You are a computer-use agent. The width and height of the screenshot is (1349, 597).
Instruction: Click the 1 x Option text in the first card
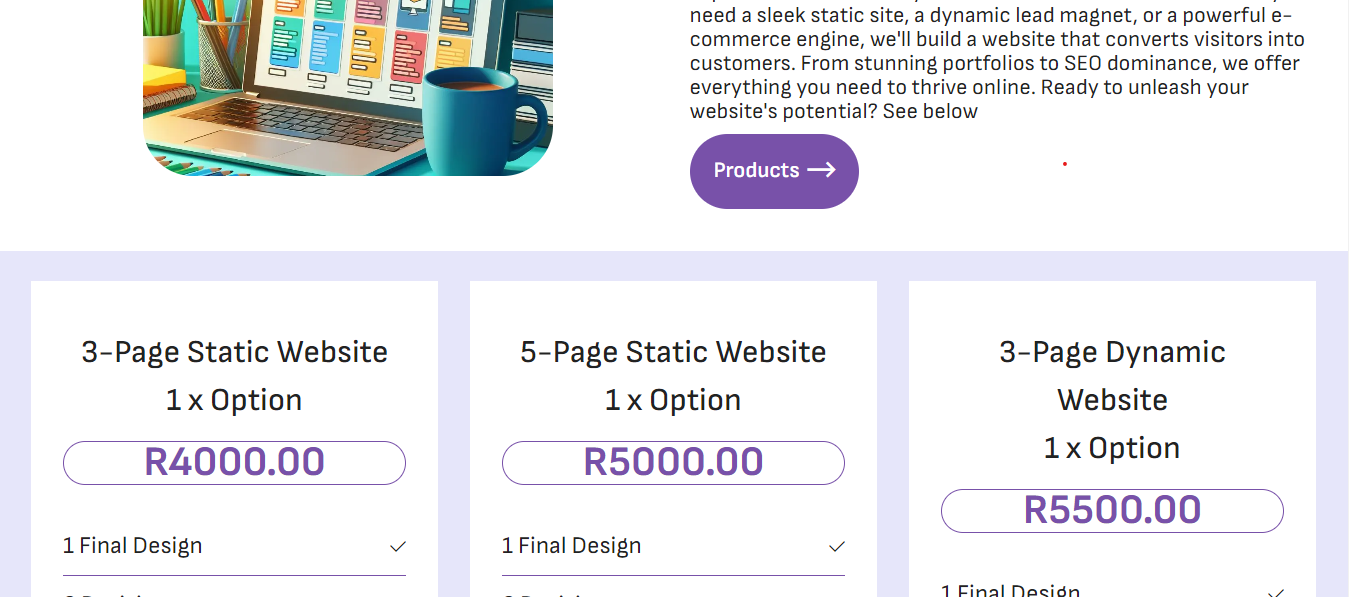(x=234, y=399)
